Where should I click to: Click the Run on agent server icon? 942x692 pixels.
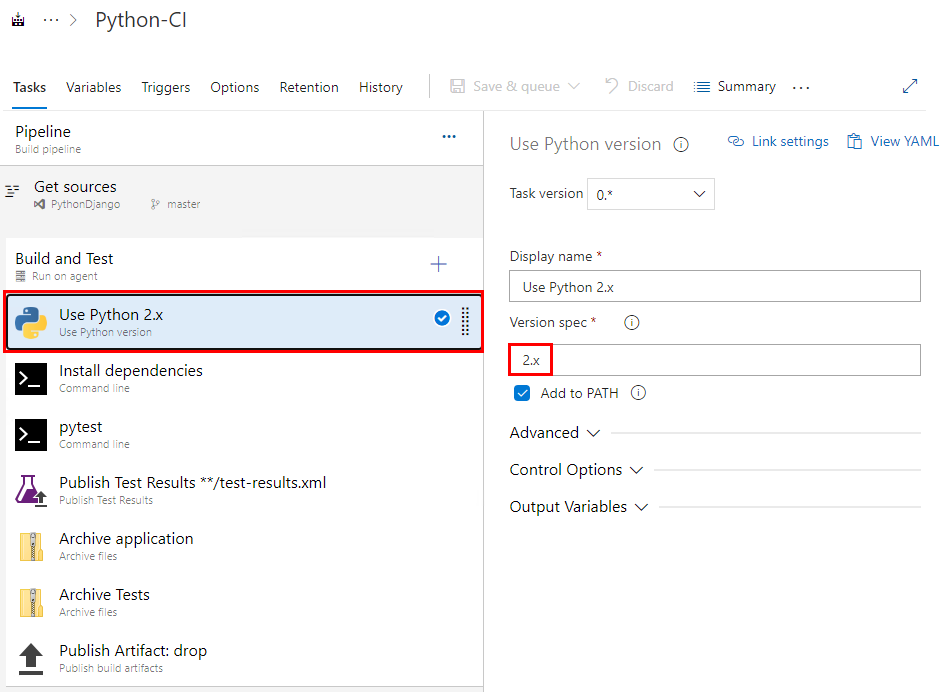(20, 276)
